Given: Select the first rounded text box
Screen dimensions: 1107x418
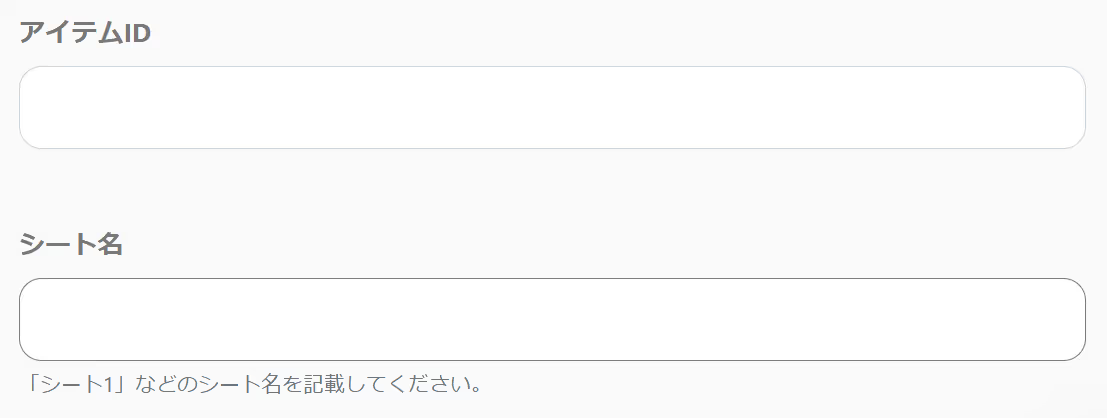Looking at the screenshot, I should [552, 107].
